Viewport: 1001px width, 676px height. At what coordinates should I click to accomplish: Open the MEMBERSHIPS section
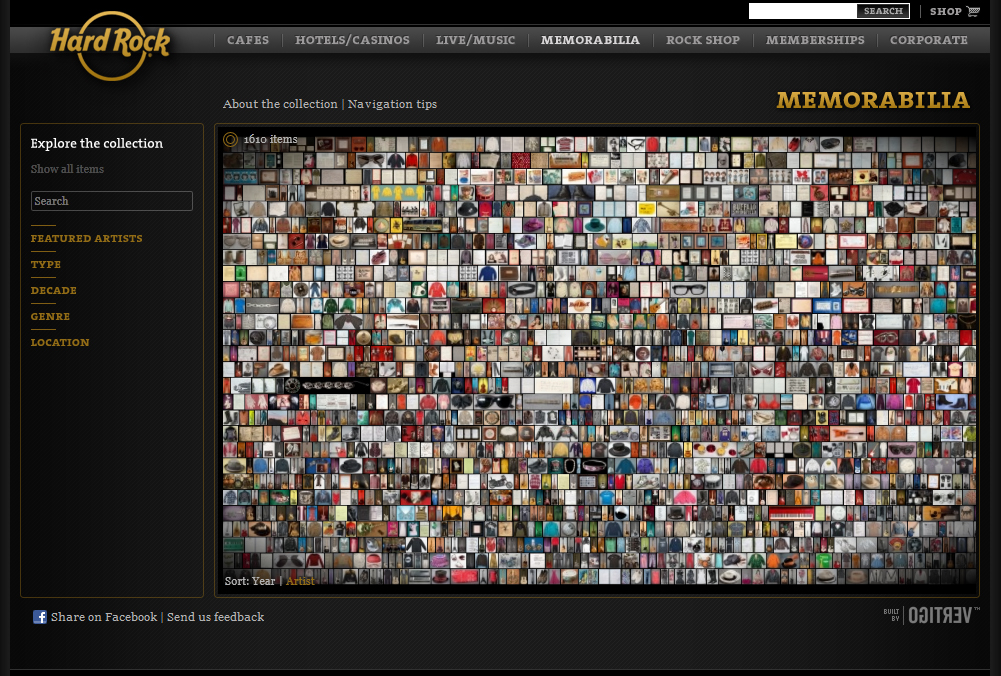815,40
